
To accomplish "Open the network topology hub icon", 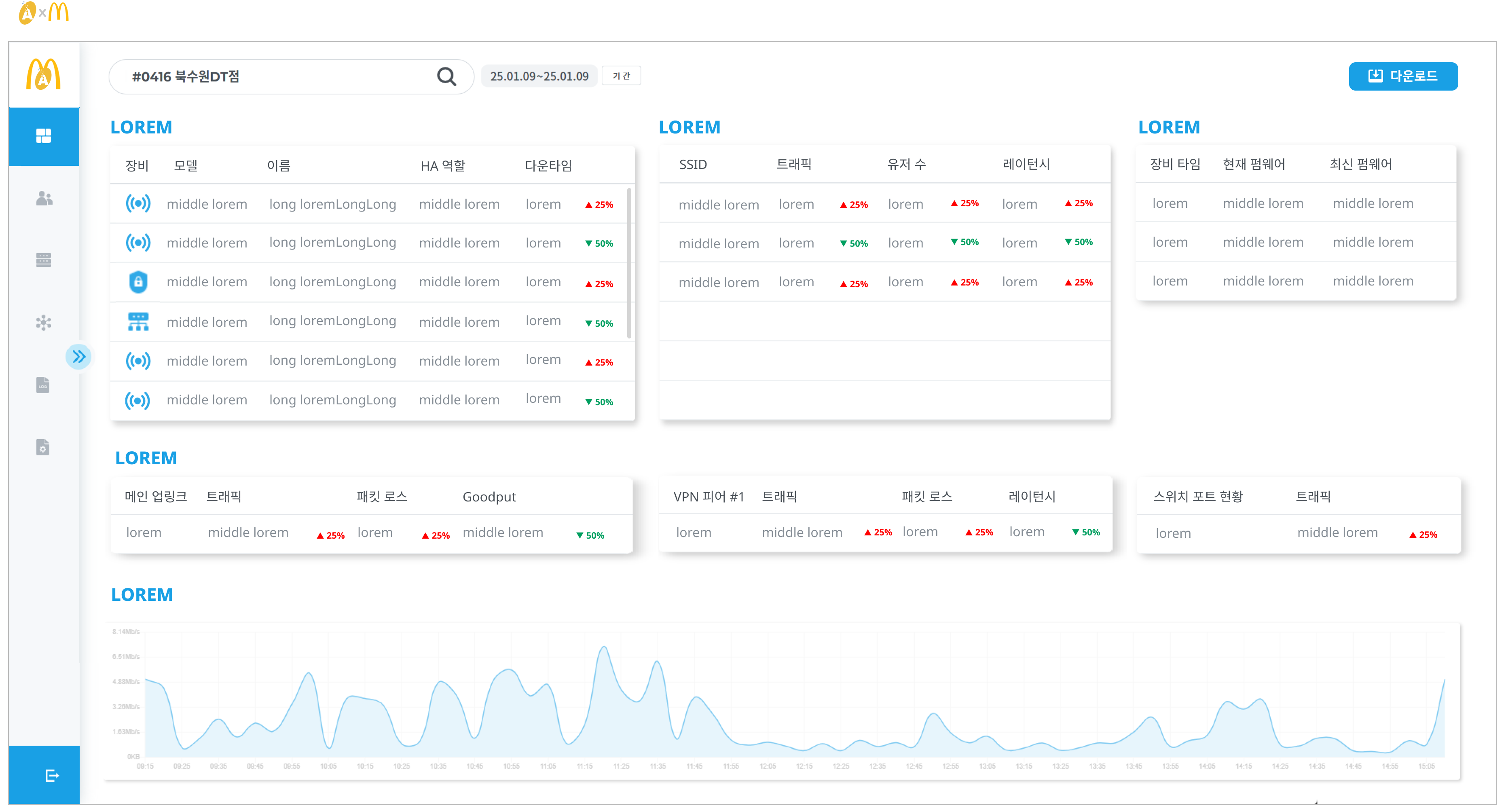I will (44, 323).
